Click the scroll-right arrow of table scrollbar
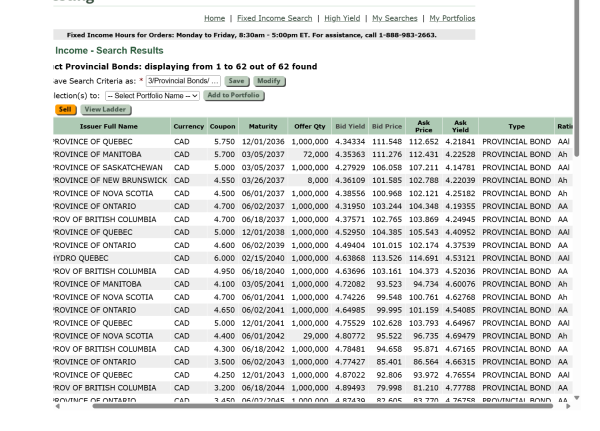This screenshot has height=431, width=600. [568, 406]
